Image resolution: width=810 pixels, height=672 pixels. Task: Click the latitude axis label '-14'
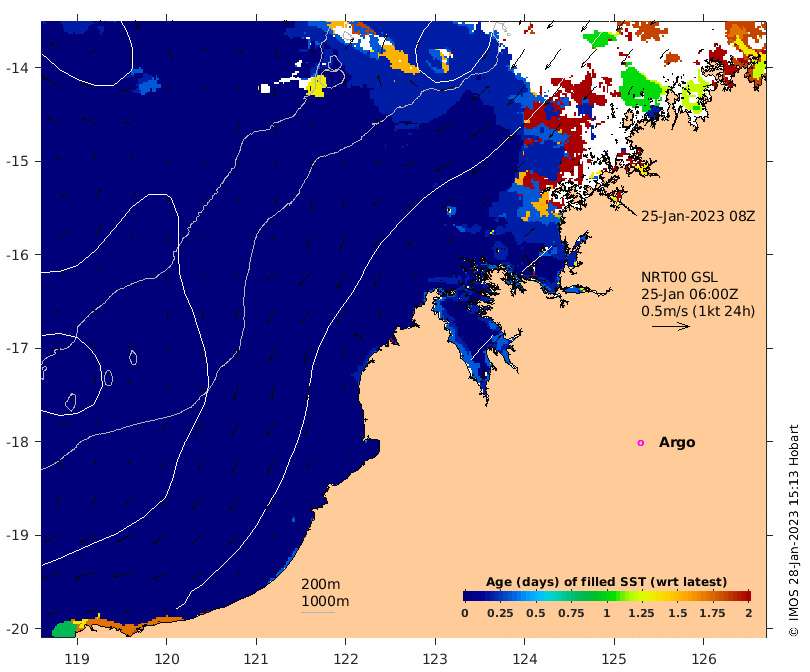(17, 68)
